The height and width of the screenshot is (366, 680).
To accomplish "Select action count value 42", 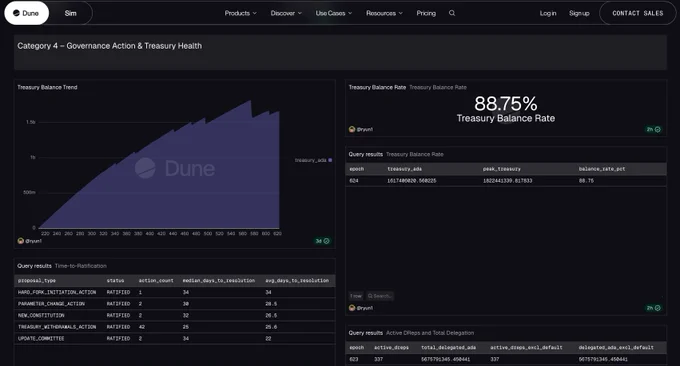I will [x=142, y=327].
